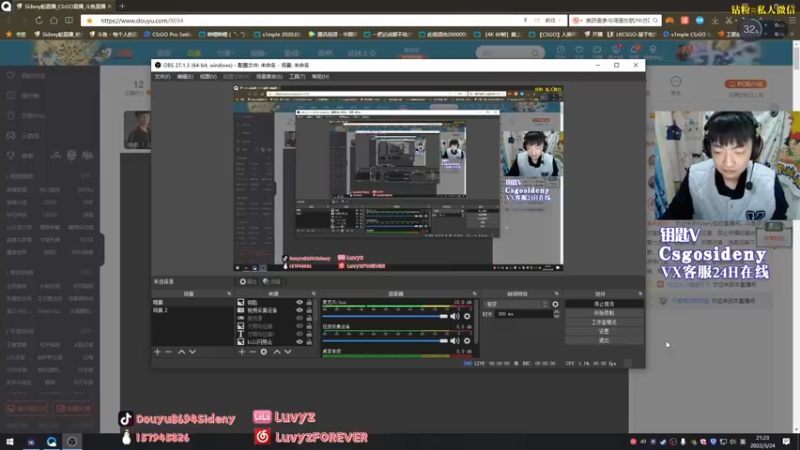This screenshot has width=800, height=450.
Task: Hide the 视频采集设备 source with its eye icon
Action: (299, 310)
